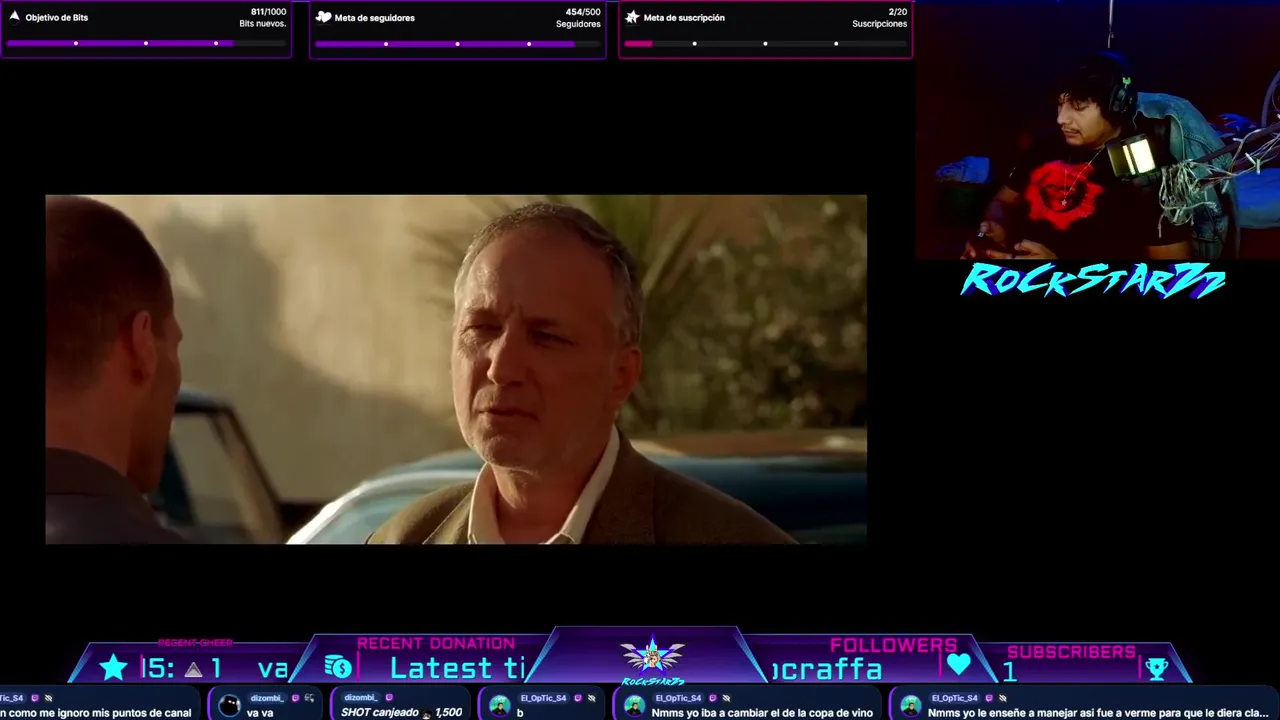
Task: Click the 'Seguidores' caption under 454/500
Action: coord(578,24)
